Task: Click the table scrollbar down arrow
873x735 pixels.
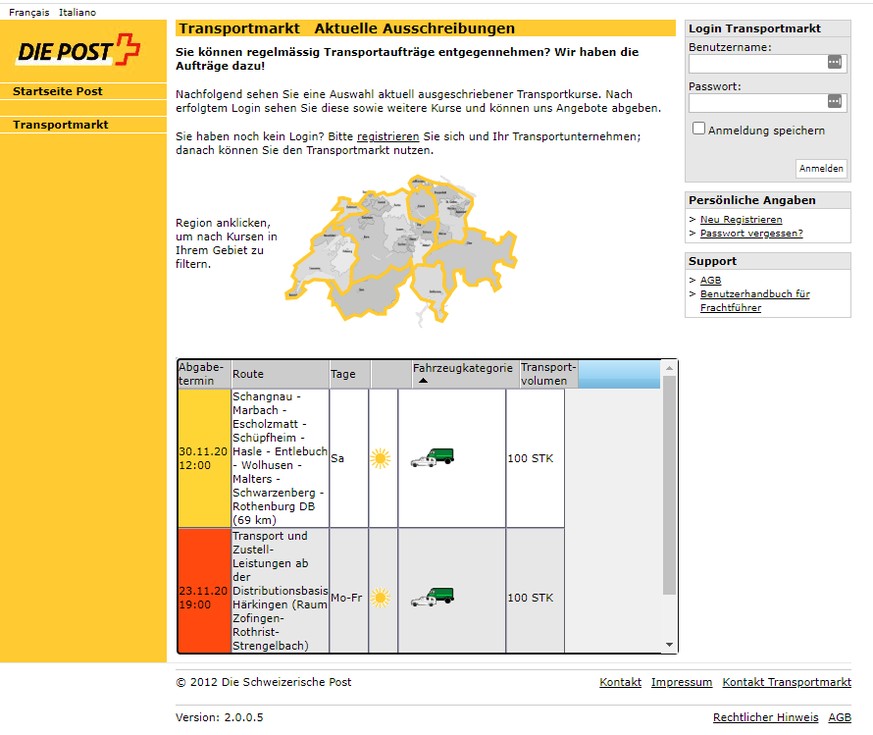Action: click(x=669, y=645)
